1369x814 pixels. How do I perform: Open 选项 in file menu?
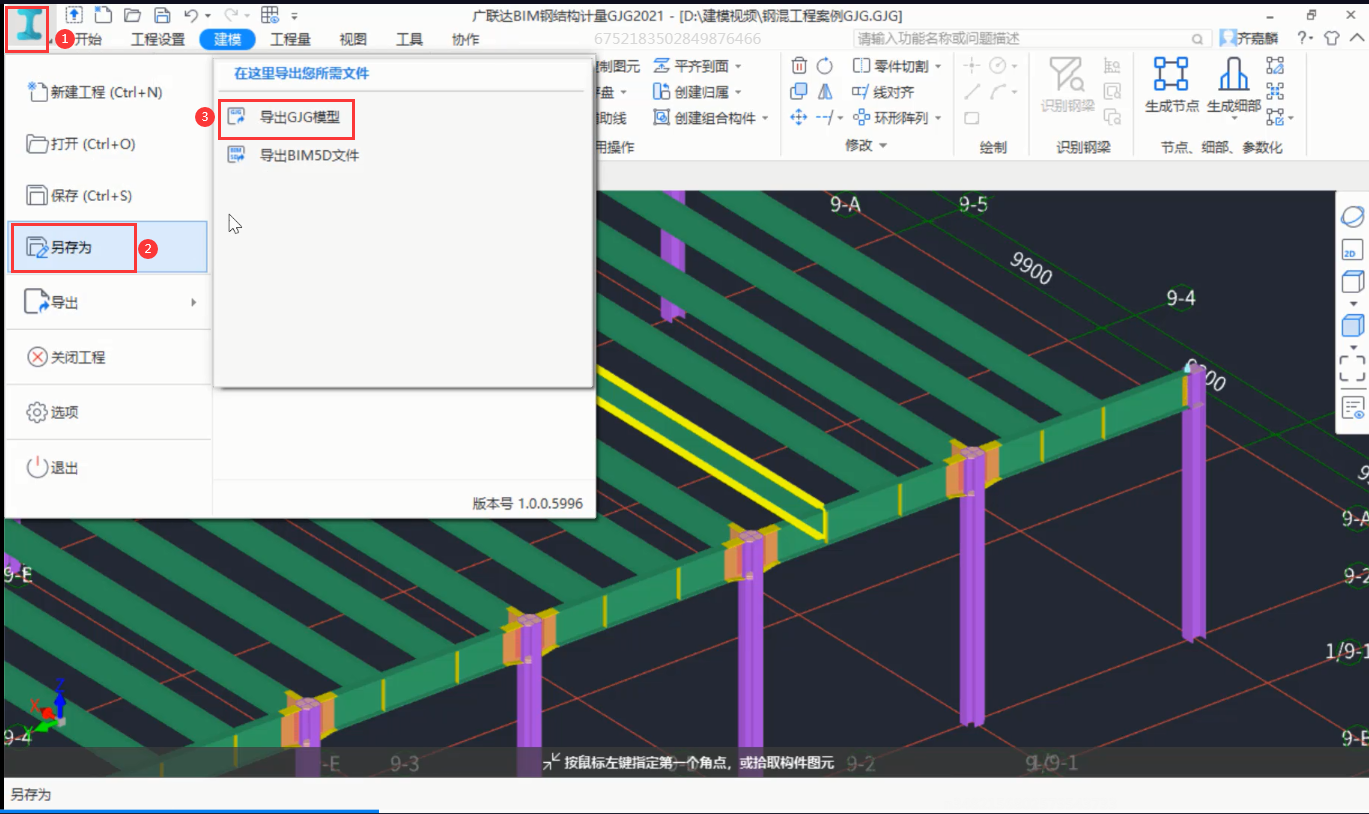(x=108, y=412)
